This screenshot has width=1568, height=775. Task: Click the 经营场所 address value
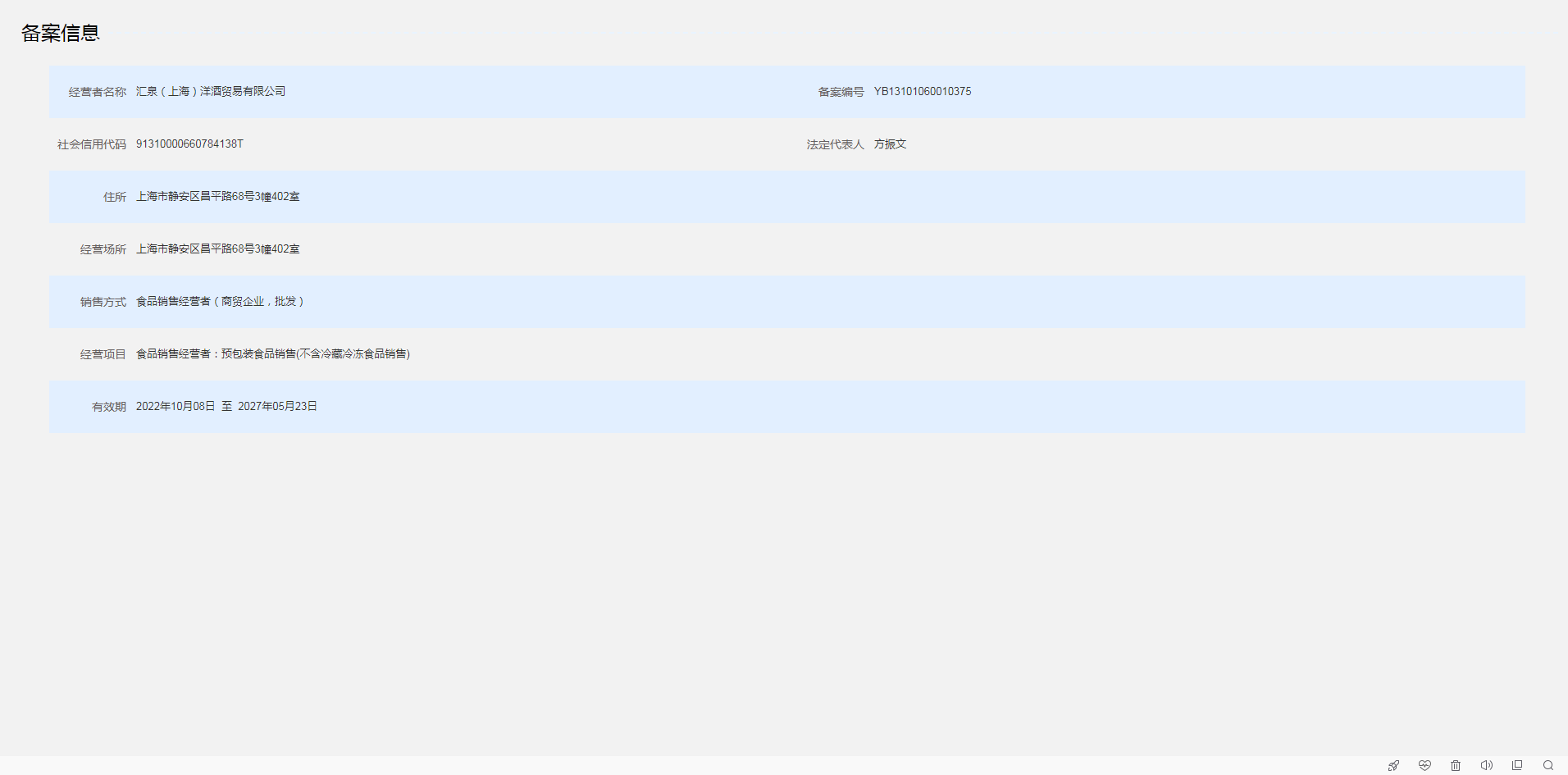[x=217, y=249]
